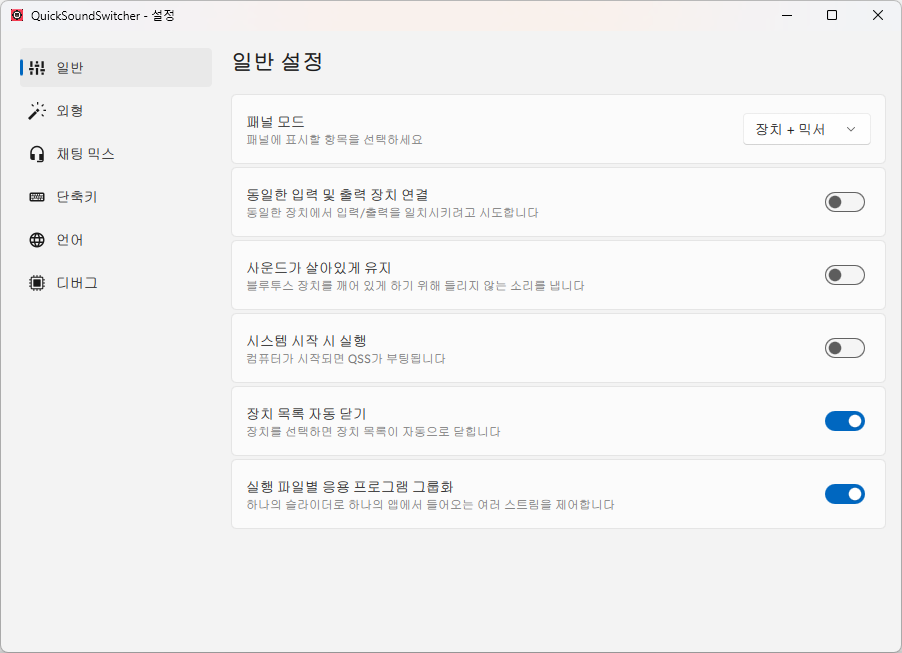This screenshot has height=653, width=902.
Task: Click the 동일한 입력 및 출력 장치 연결 title
Action: pos(337,195)
